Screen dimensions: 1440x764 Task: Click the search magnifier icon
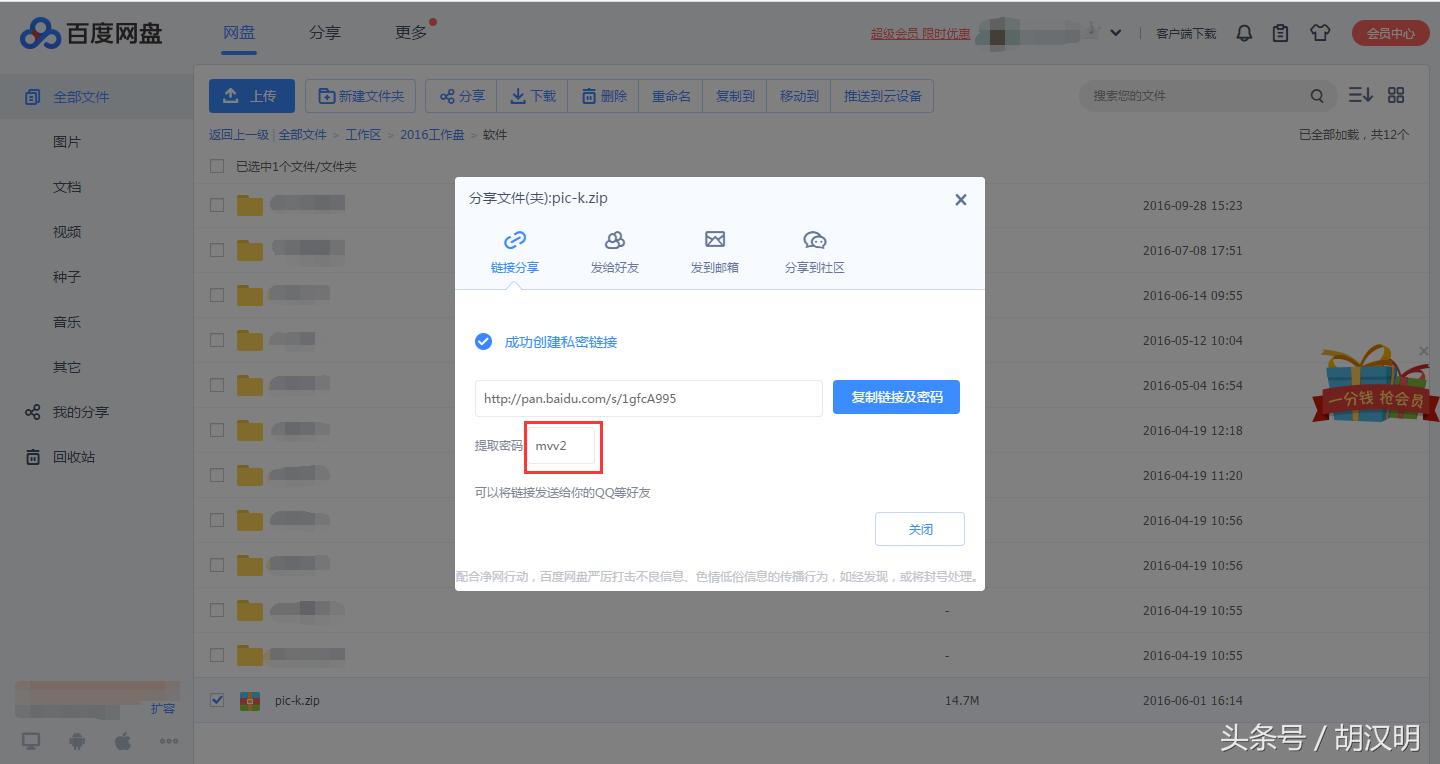(x=1318, y=95)
